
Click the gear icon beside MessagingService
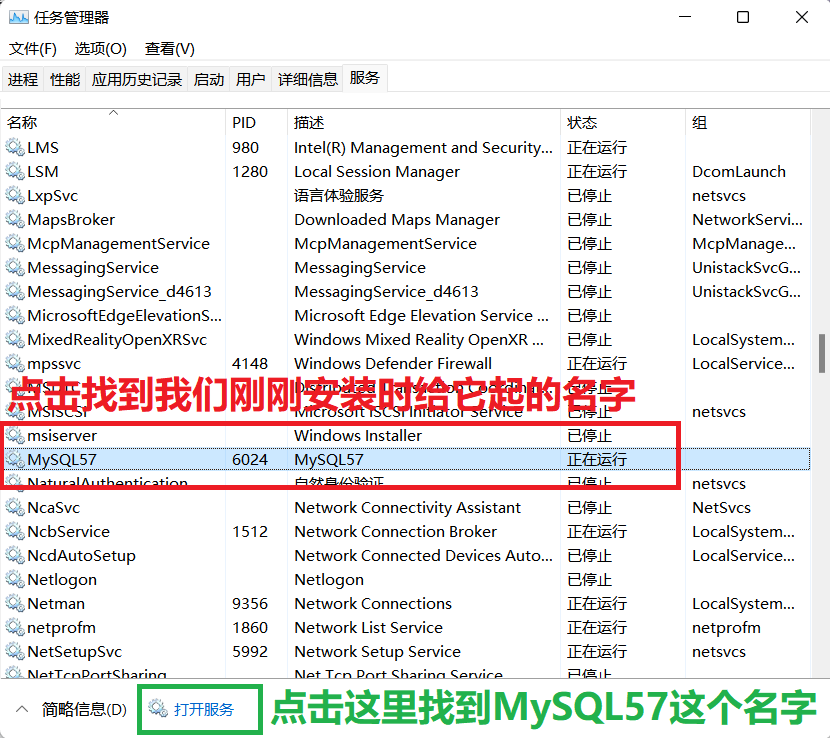point(15,267)
